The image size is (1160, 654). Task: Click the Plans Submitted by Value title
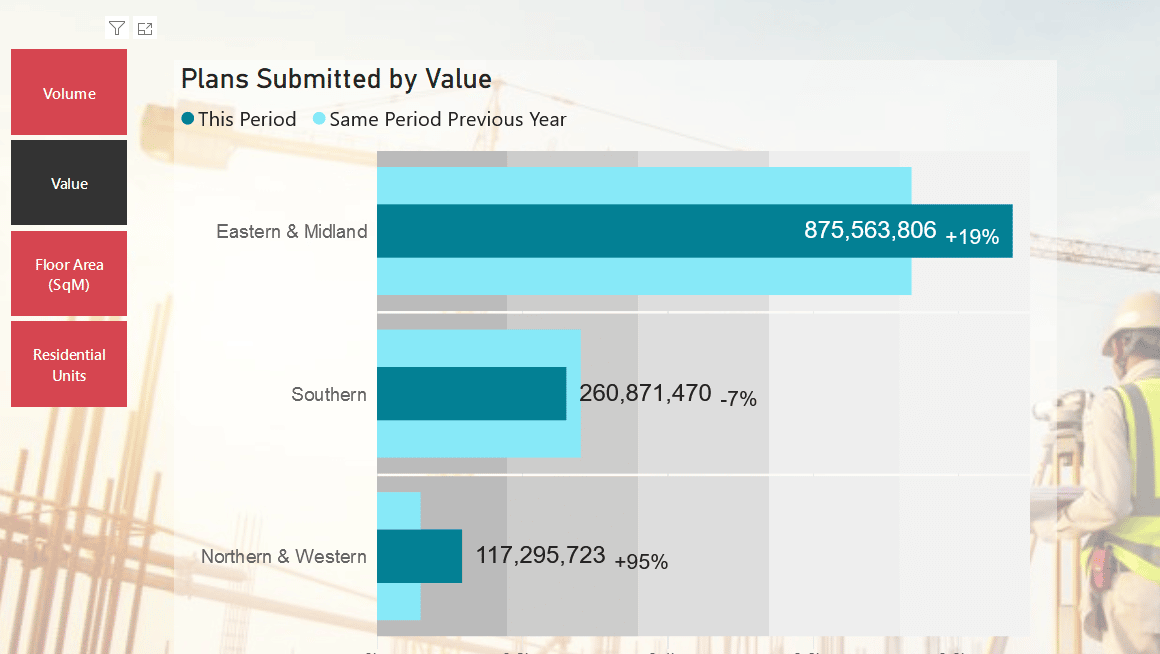[x=336, y=79]
